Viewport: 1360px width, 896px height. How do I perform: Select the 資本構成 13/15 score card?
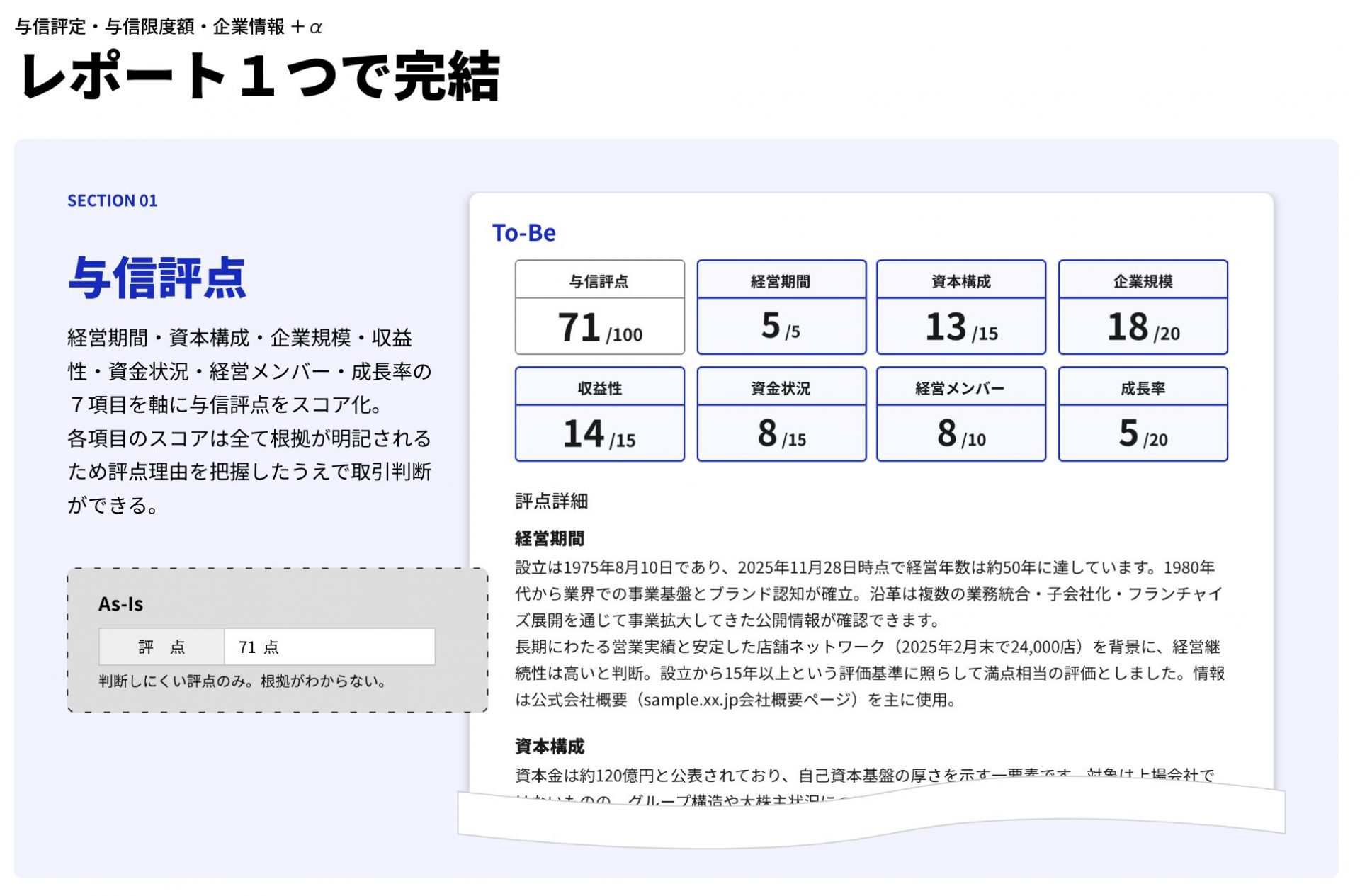click(961, 307)
